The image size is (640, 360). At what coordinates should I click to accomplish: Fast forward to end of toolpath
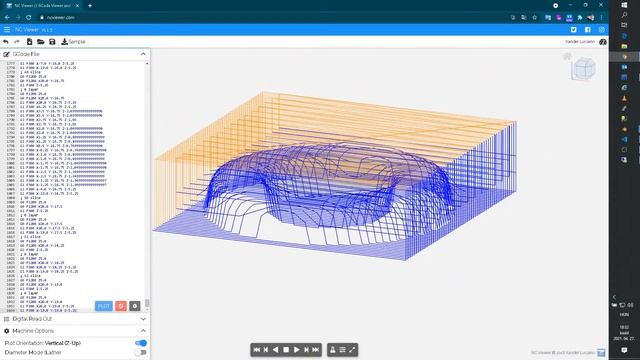coord(316,350)
